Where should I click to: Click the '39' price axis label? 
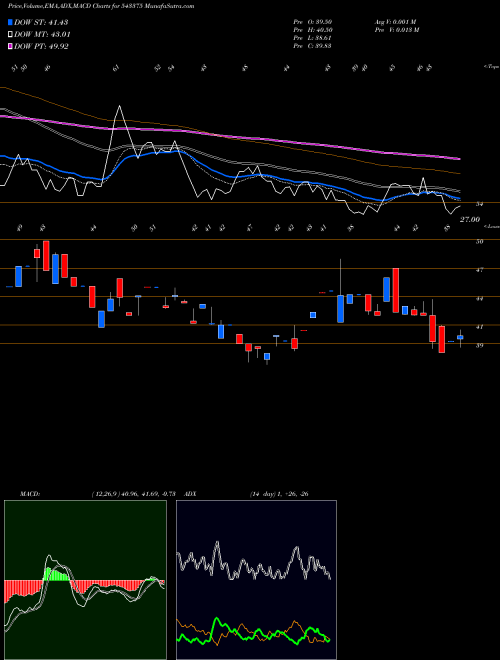point(479,345)
